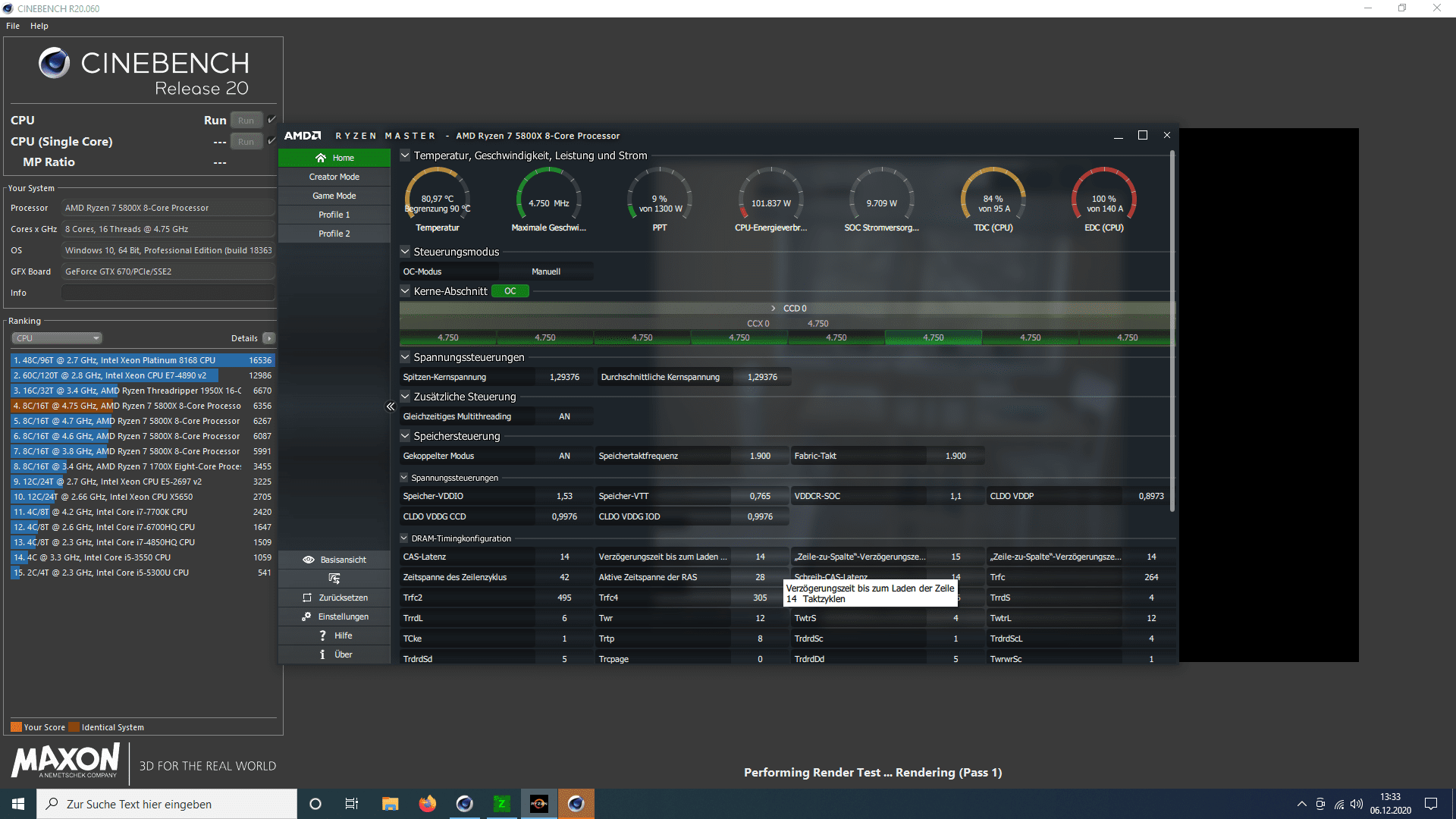Open the CPU ranking dropdown
Image resolution: width=1456 pixels, height=819 pixels.
(57, 338)
